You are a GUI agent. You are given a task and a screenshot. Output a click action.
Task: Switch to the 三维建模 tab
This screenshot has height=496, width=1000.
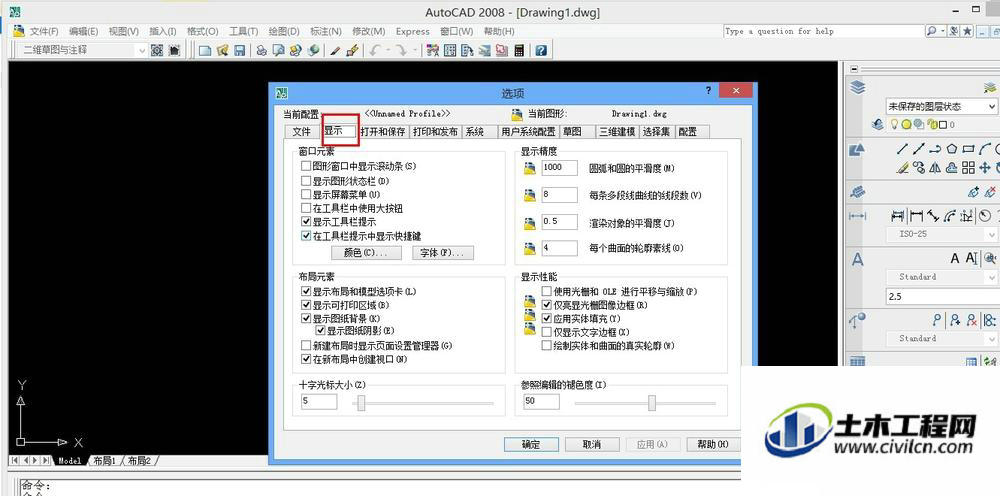click(x=617, y=132)
